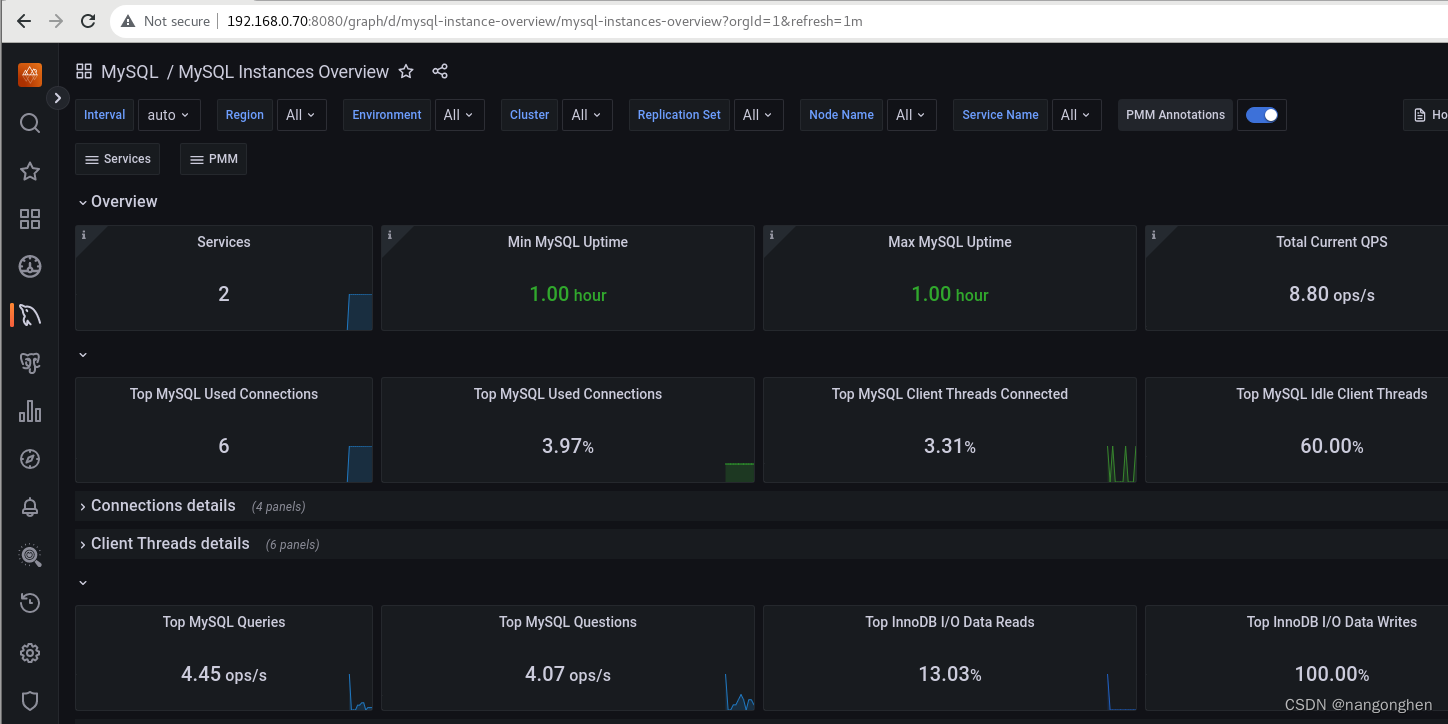The height and width of the screenshot is (724, 1448).
Task: Open Min MySQL Uptime panel title menu
Action: tap(568, 242)
